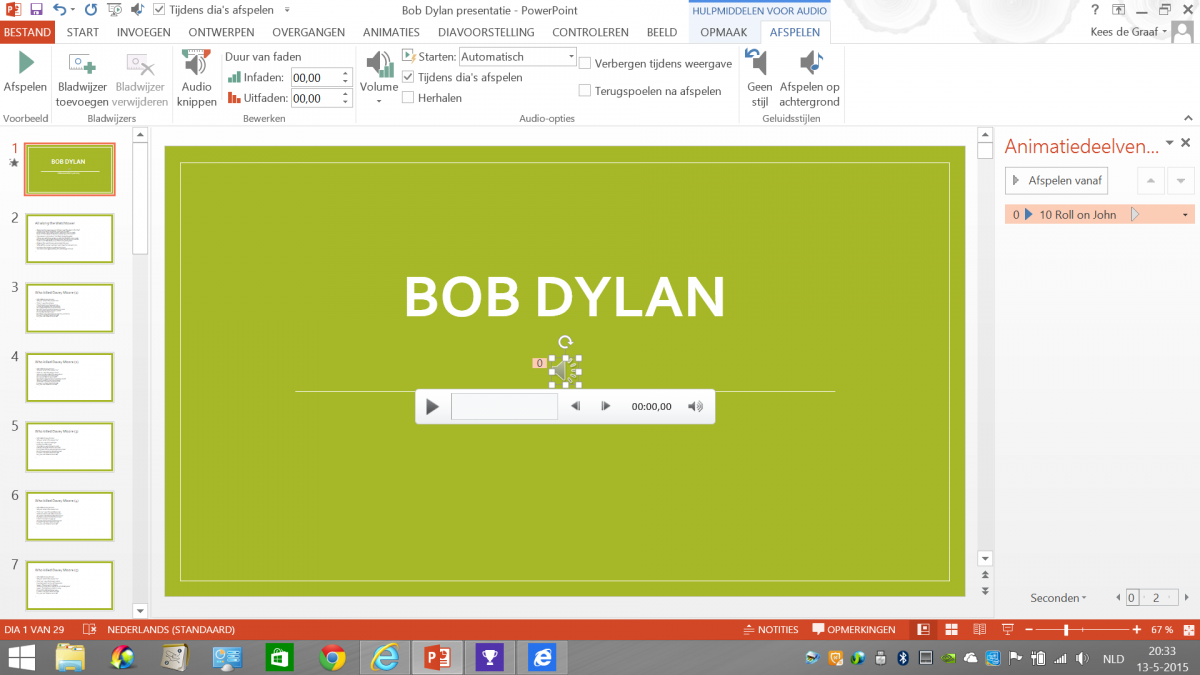Click the Afspelen preview play icon
Screen dimensions: 1200x675
pos(24,64)
